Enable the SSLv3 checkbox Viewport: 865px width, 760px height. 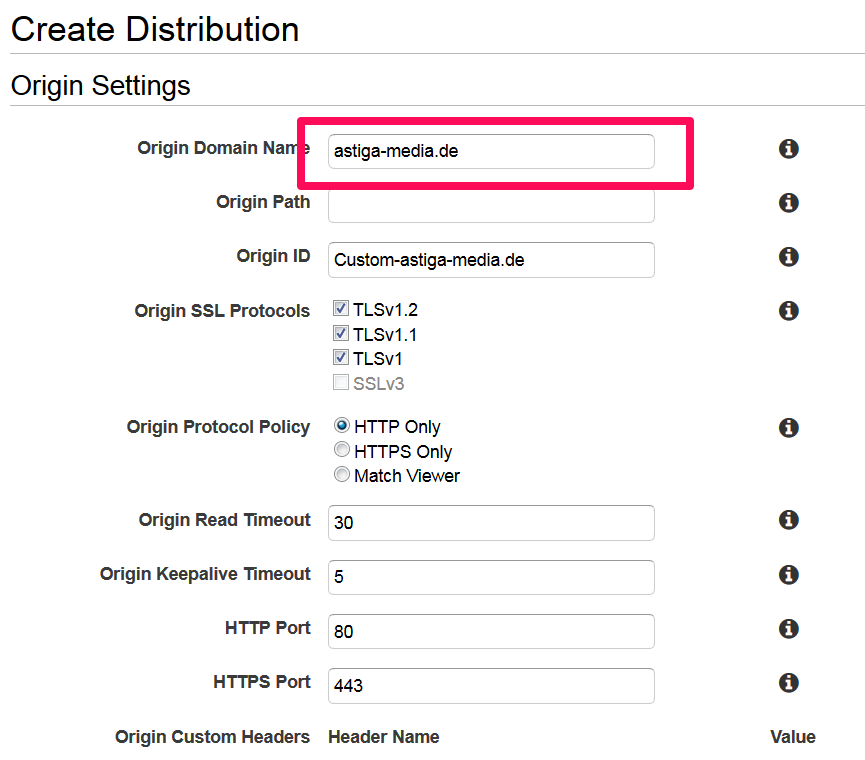point(341,382)
